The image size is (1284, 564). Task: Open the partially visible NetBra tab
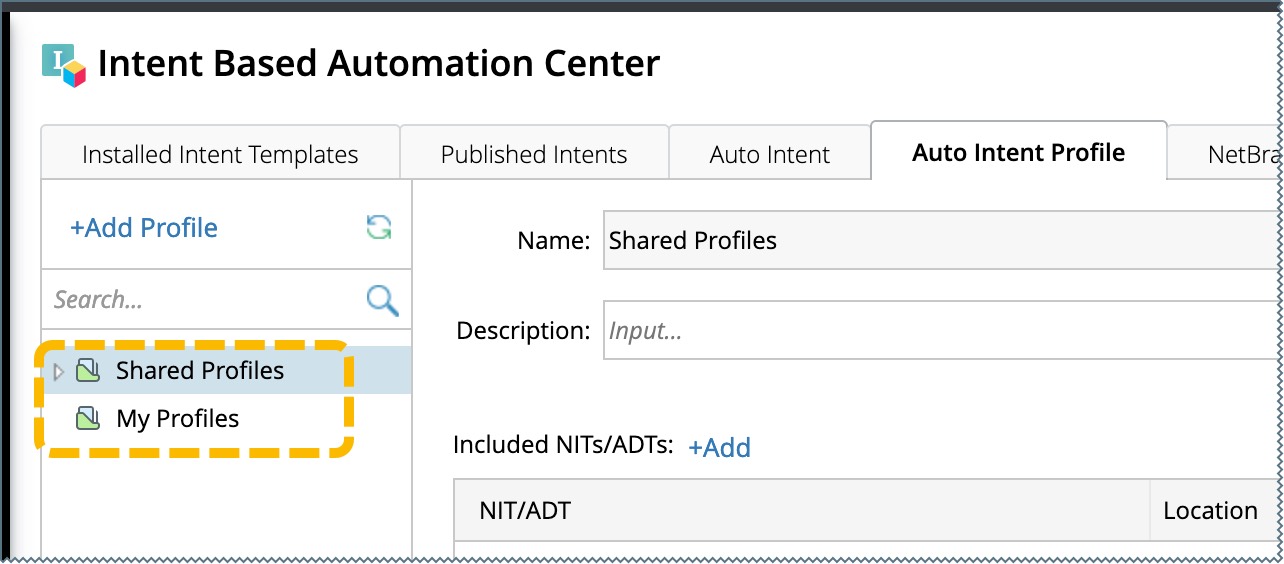pos(1240,155)
